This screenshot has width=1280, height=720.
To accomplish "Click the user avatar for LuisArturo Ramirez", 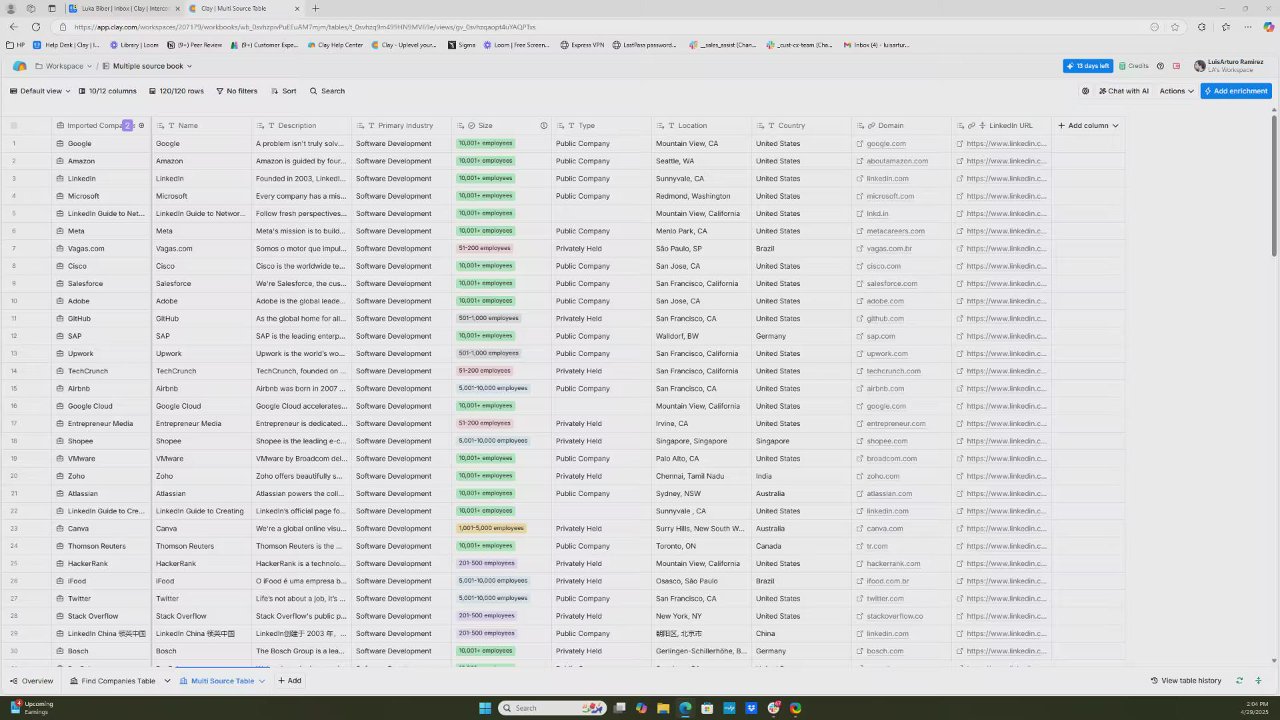I will (x=1200, y=66).
